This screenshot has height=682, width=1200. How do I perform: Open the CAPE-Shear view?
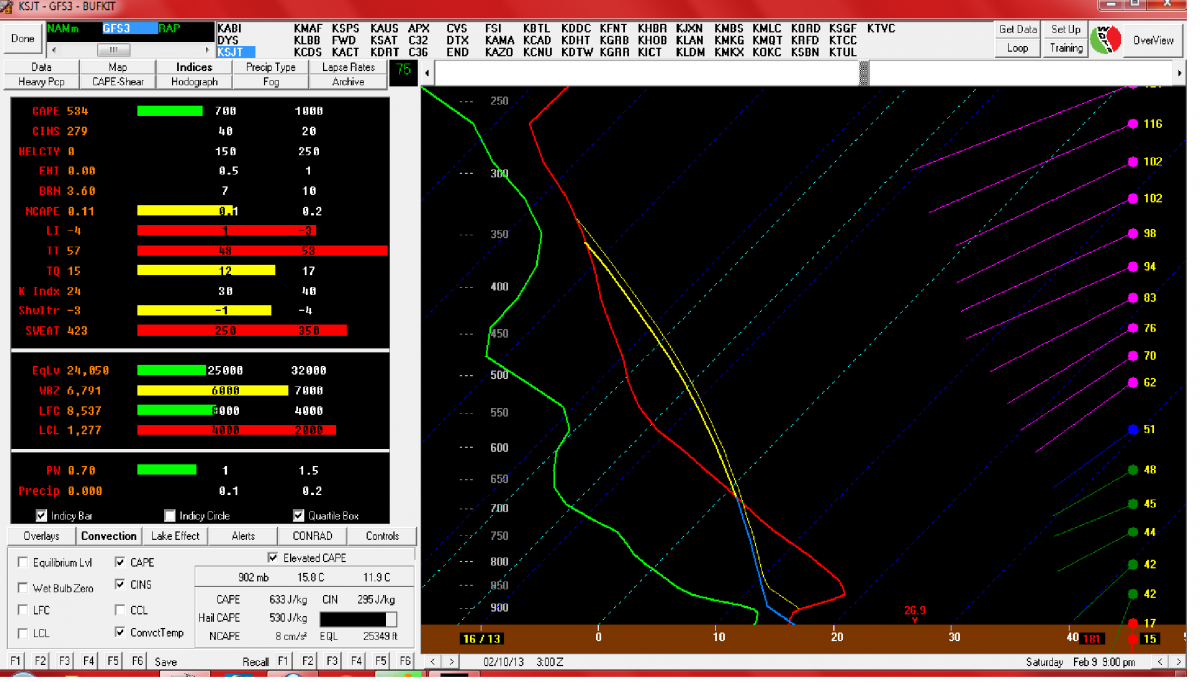(118, 82)
